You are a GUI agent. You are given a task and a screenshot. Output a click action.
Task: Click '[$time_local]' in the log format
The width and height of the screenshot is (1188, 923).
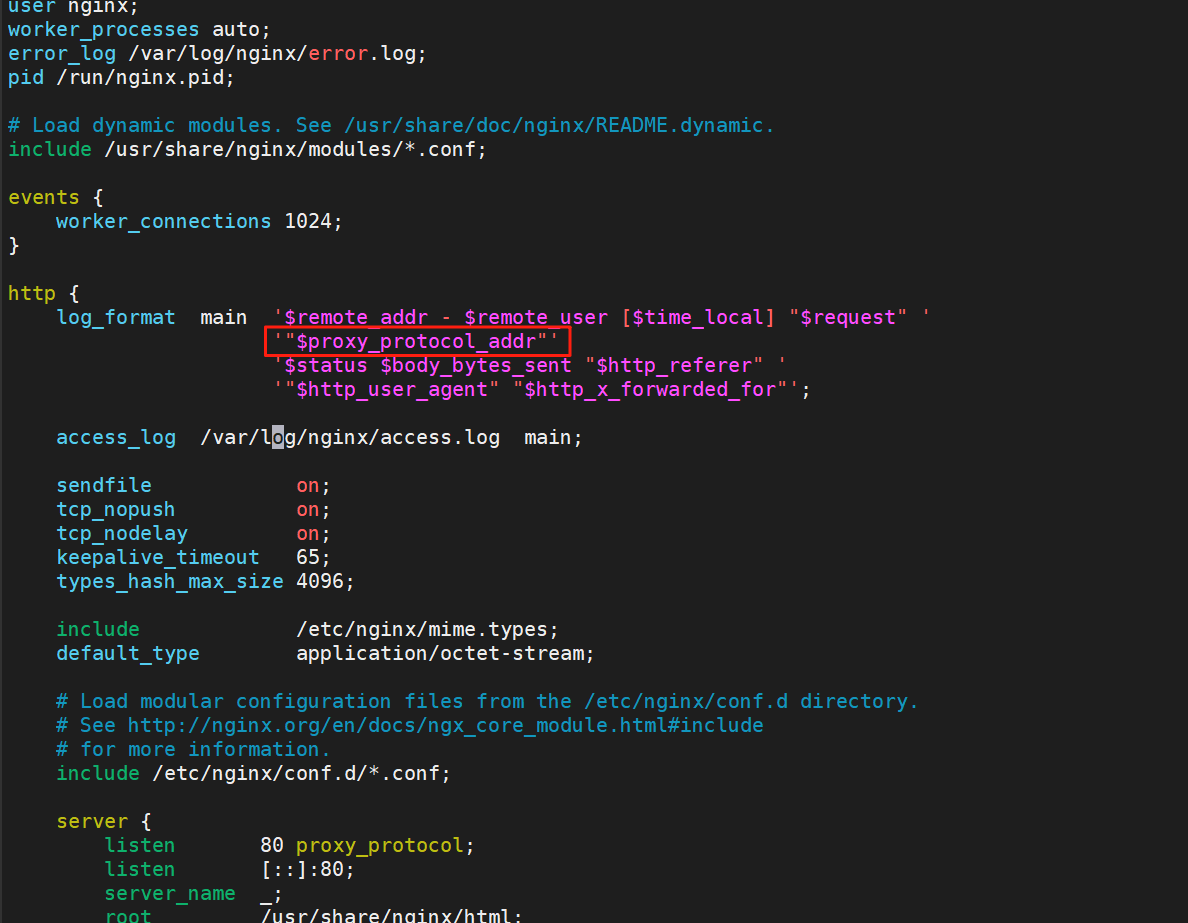(x=697, y=318)
